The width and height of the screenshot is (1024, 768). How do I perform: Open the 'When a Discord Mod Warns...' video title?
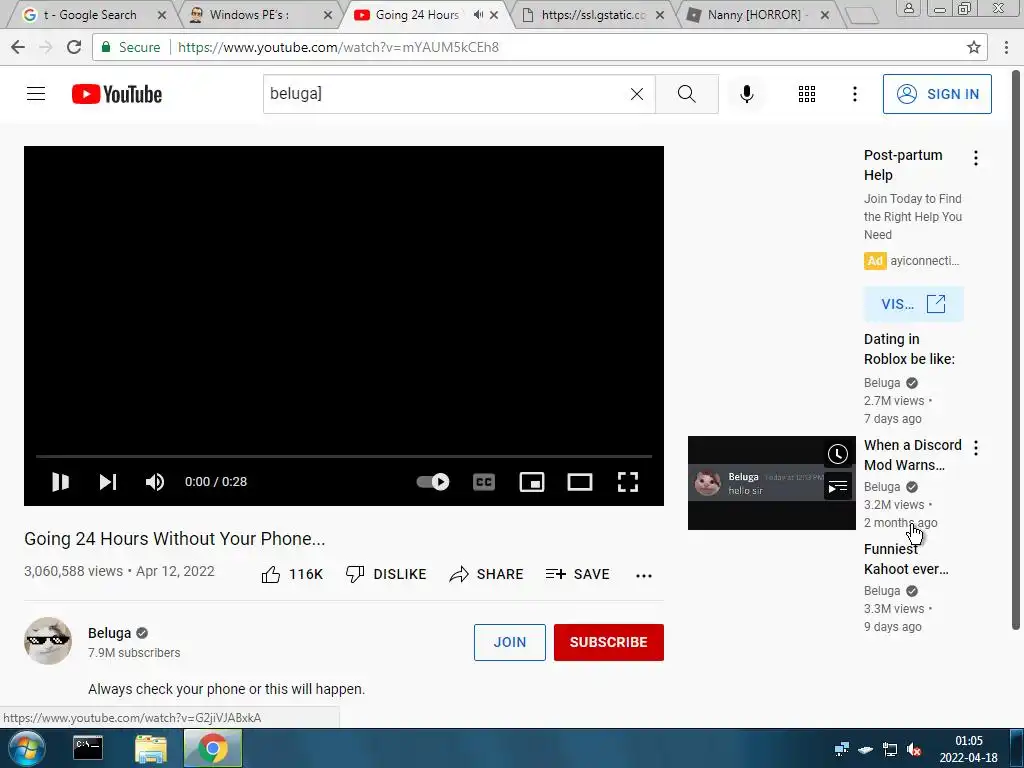pyautogui.click(x=912, y=455)
